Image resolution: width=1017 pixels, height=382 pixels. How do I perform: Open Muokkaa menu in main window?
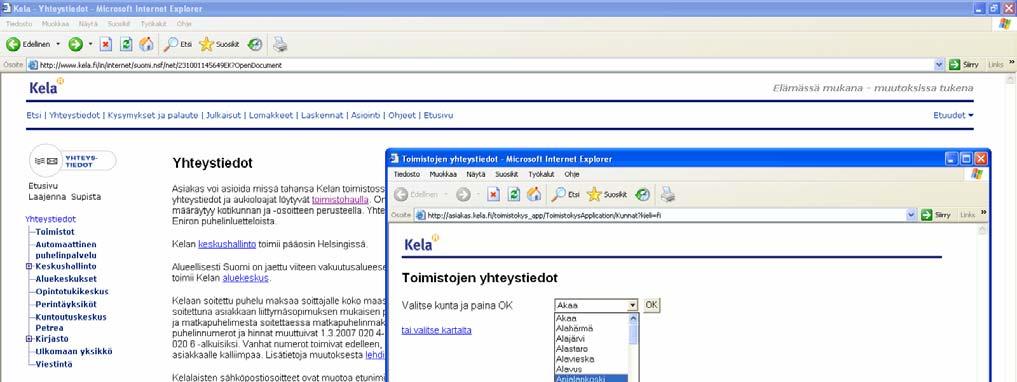(x=55, y=23)
